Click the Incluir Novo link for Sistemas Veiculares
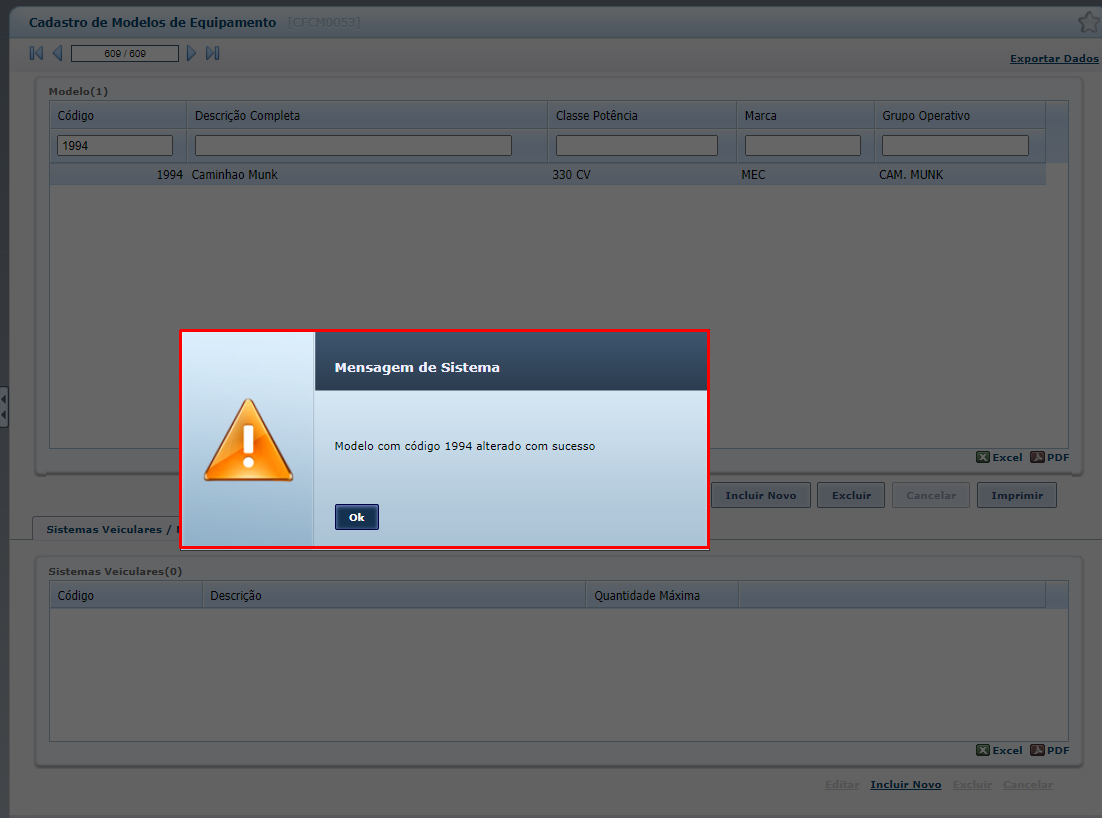The width and height of the screenshot is (1102, 818). pos(905,784)
